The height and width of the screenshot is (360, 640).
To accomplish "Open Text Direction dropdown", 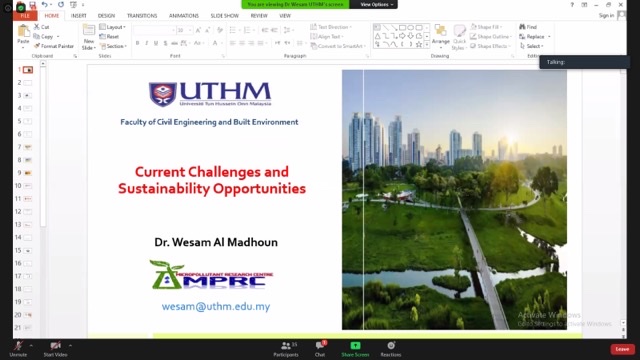I will (x=331, y=27).
